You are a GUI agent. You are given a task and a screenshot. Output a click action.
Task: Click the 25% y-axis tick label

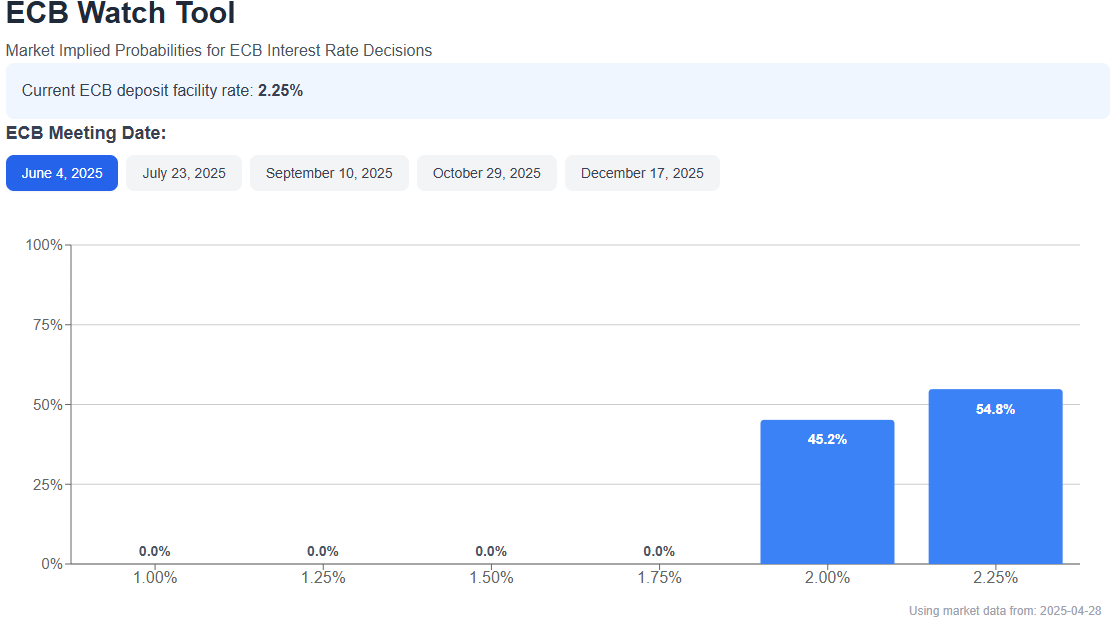click(46, 485)
